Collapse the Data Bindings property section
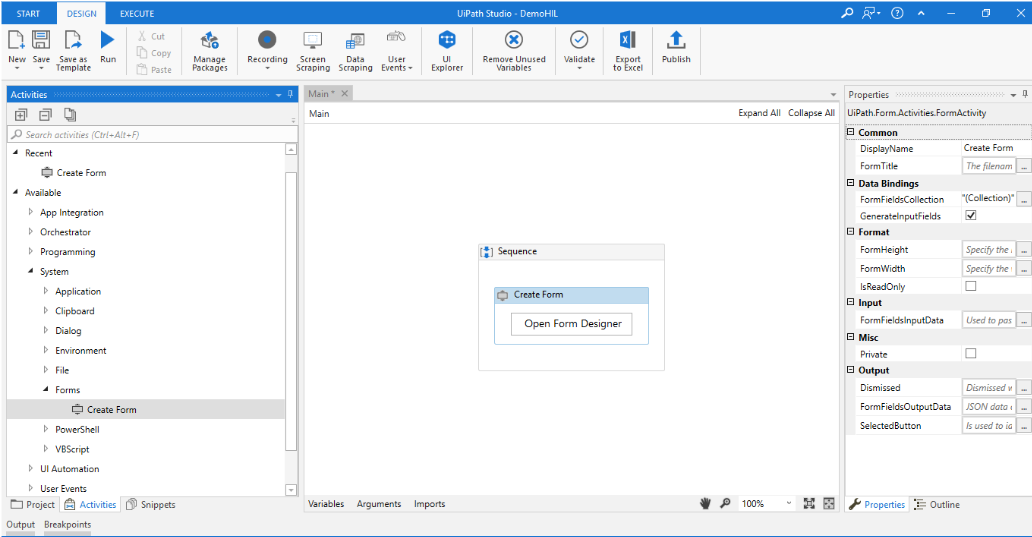 point(850,183)
